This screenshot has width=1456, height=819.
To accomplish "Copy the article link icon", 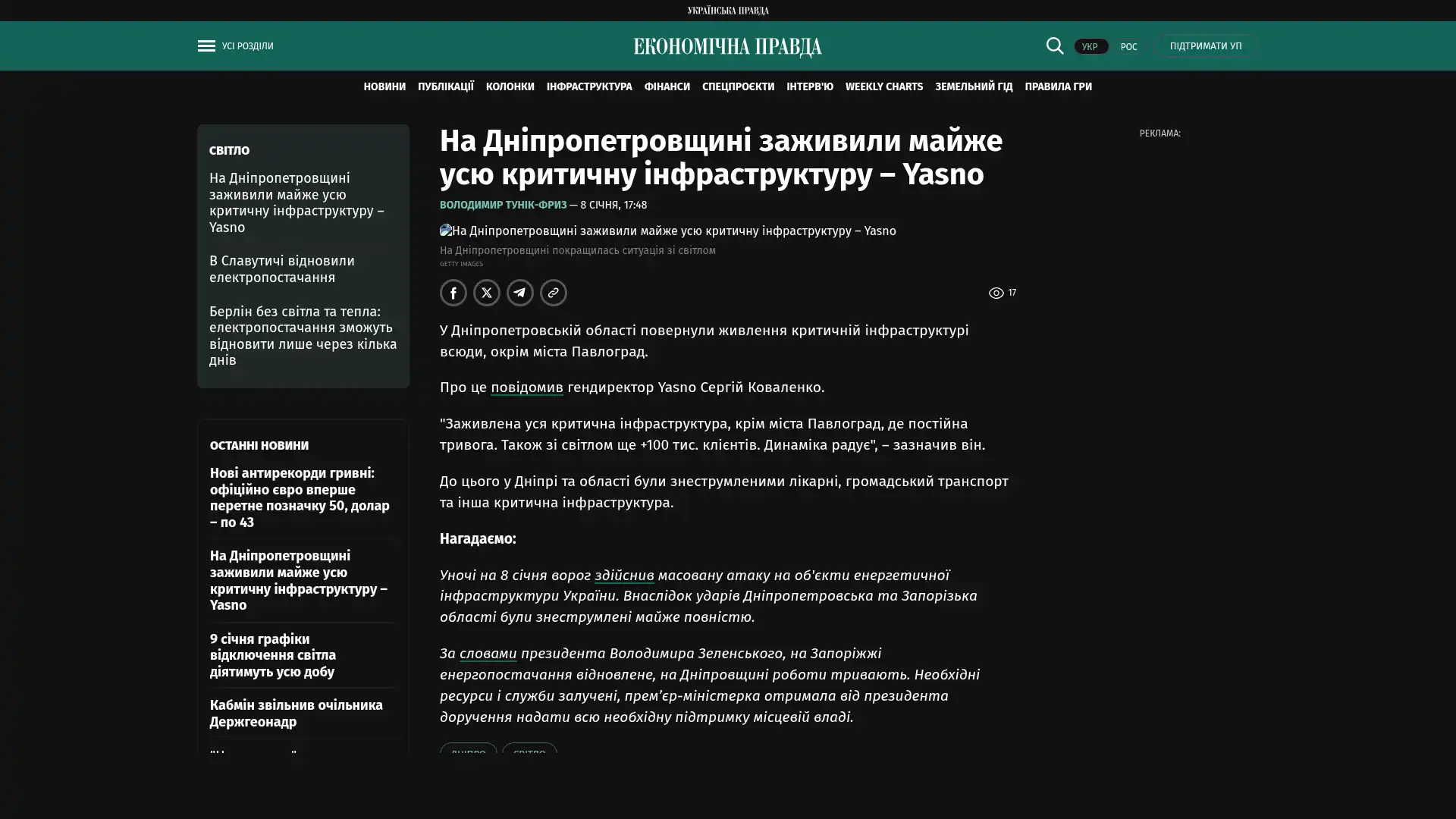I will pyautogui.click(x=554, y=293).
